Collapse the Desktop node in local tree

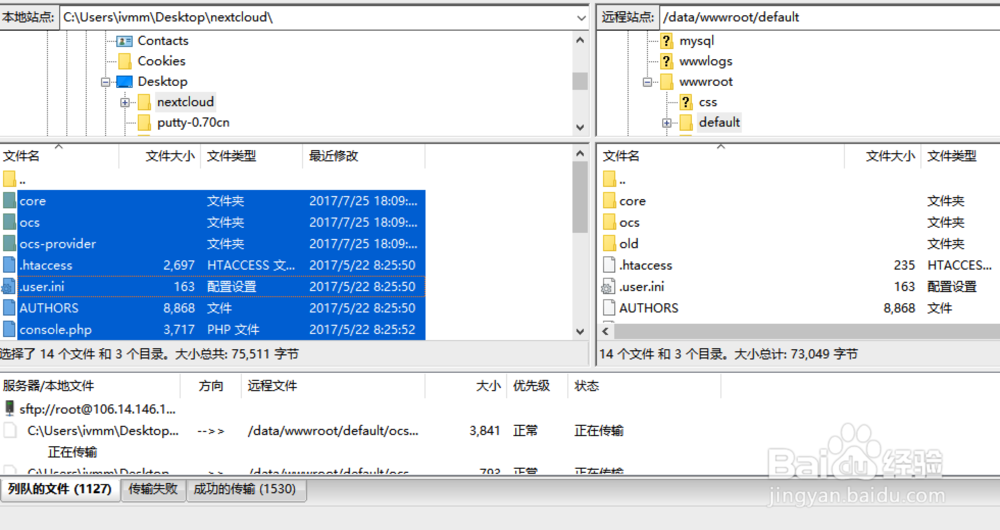coord(105,82)
